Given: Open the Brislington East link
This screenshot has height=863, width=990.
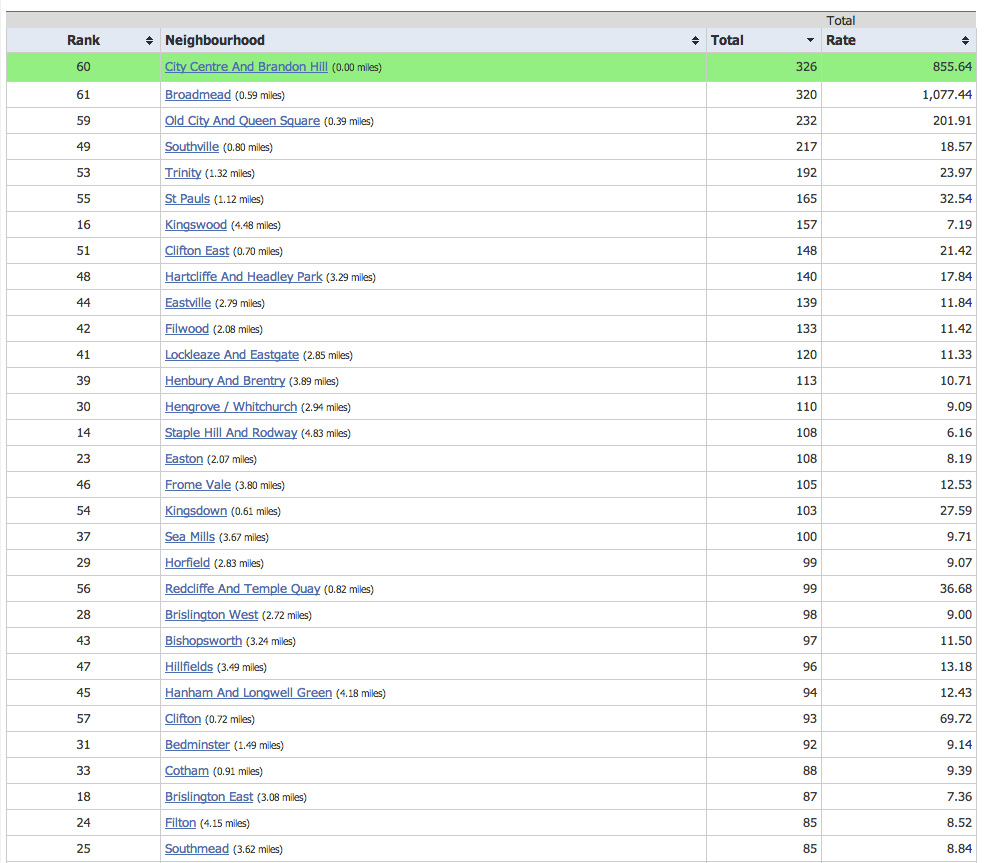Looking at the screenshot, I should coord(209,797).
